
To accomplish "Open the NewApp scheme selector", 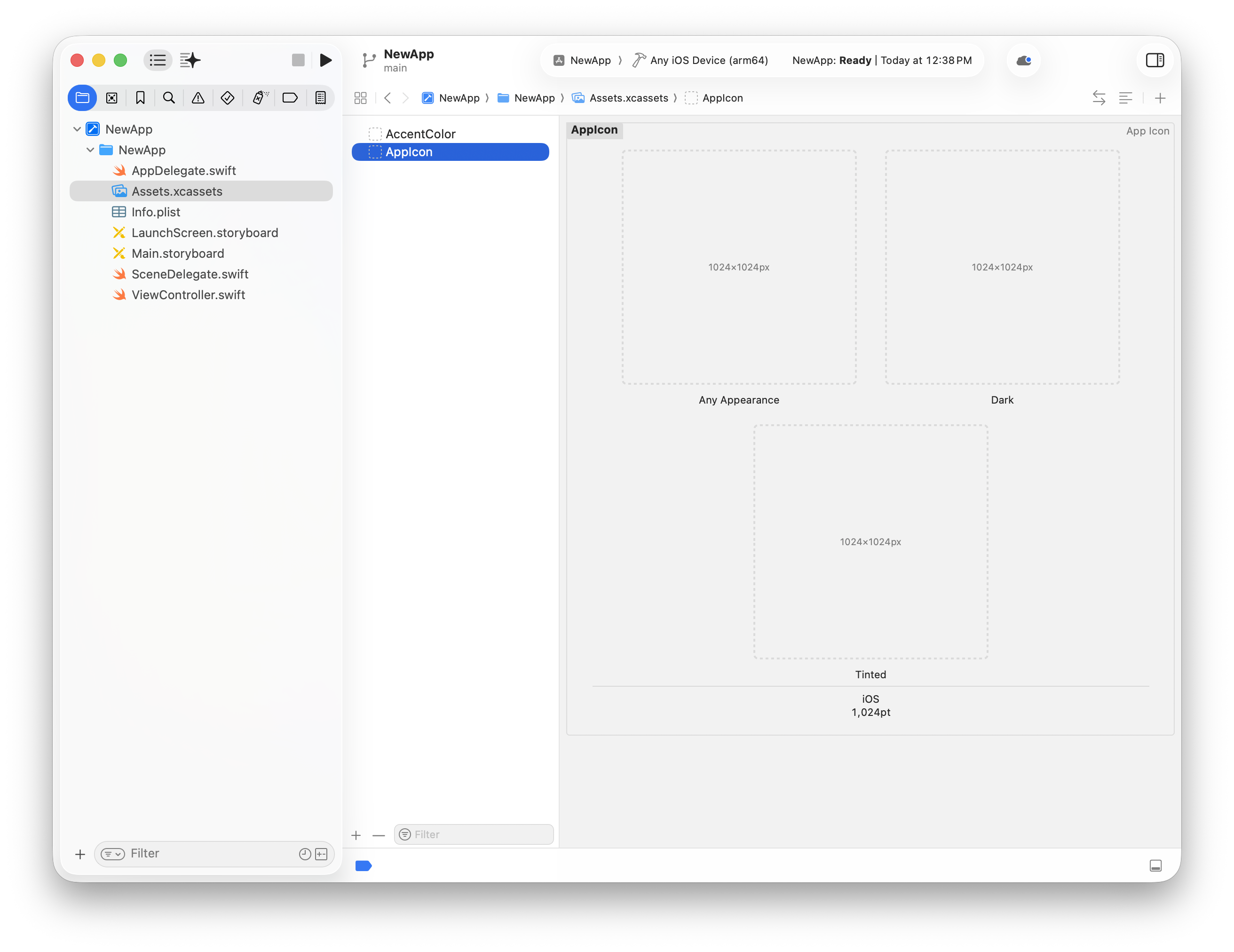I will 583,60.
